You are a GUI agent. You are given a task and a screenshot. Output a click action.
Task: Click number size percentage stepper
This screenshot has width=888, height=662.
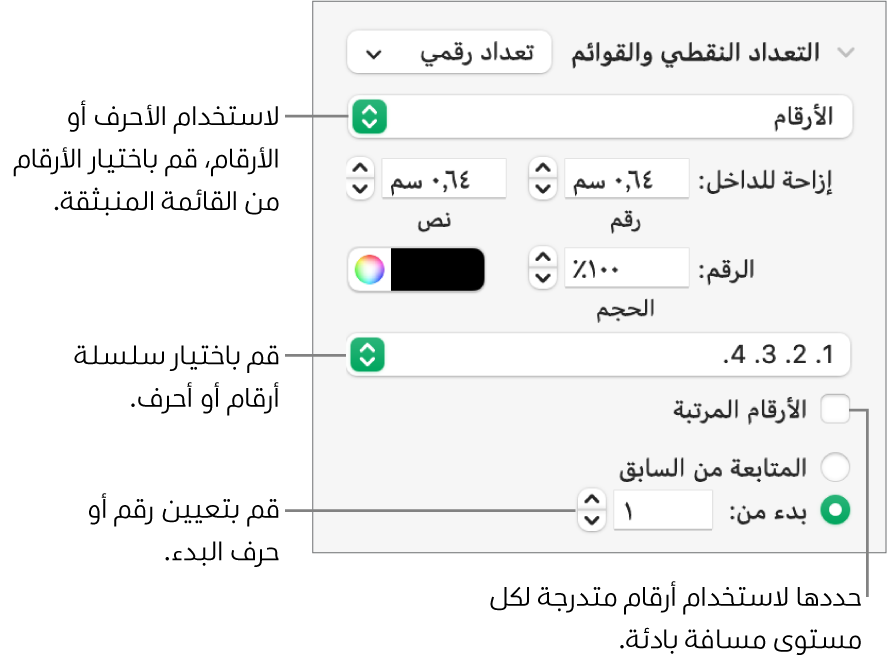coord(542,268)
